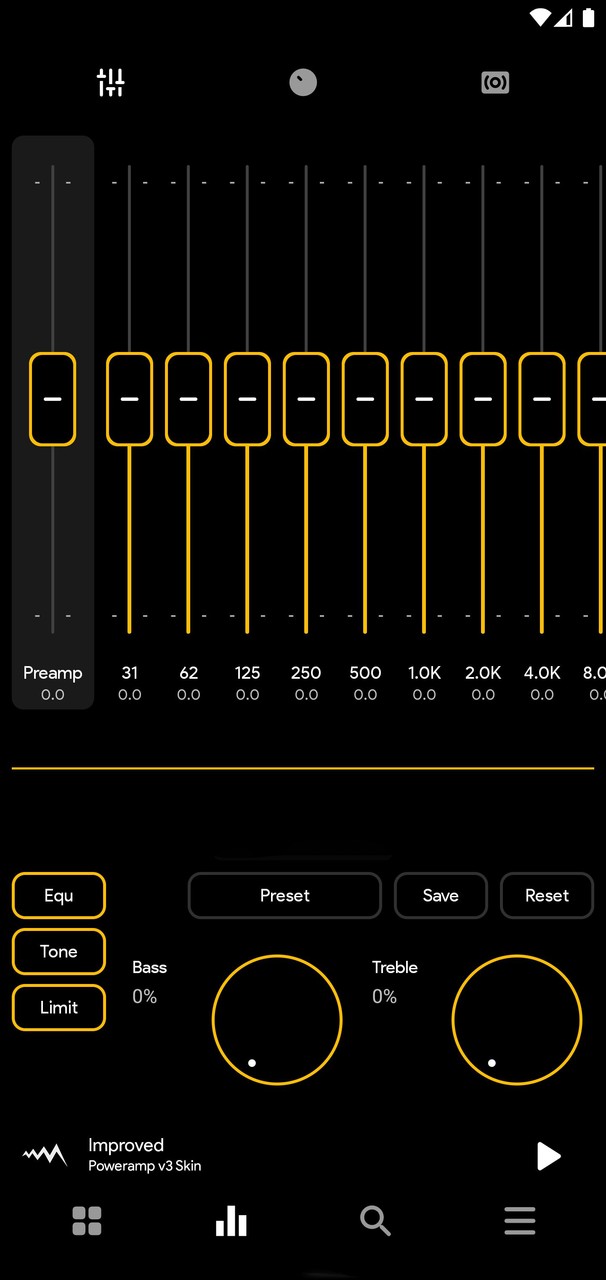Open the library grid icon
606x1280 pixels.
[x=87, y=1221]
